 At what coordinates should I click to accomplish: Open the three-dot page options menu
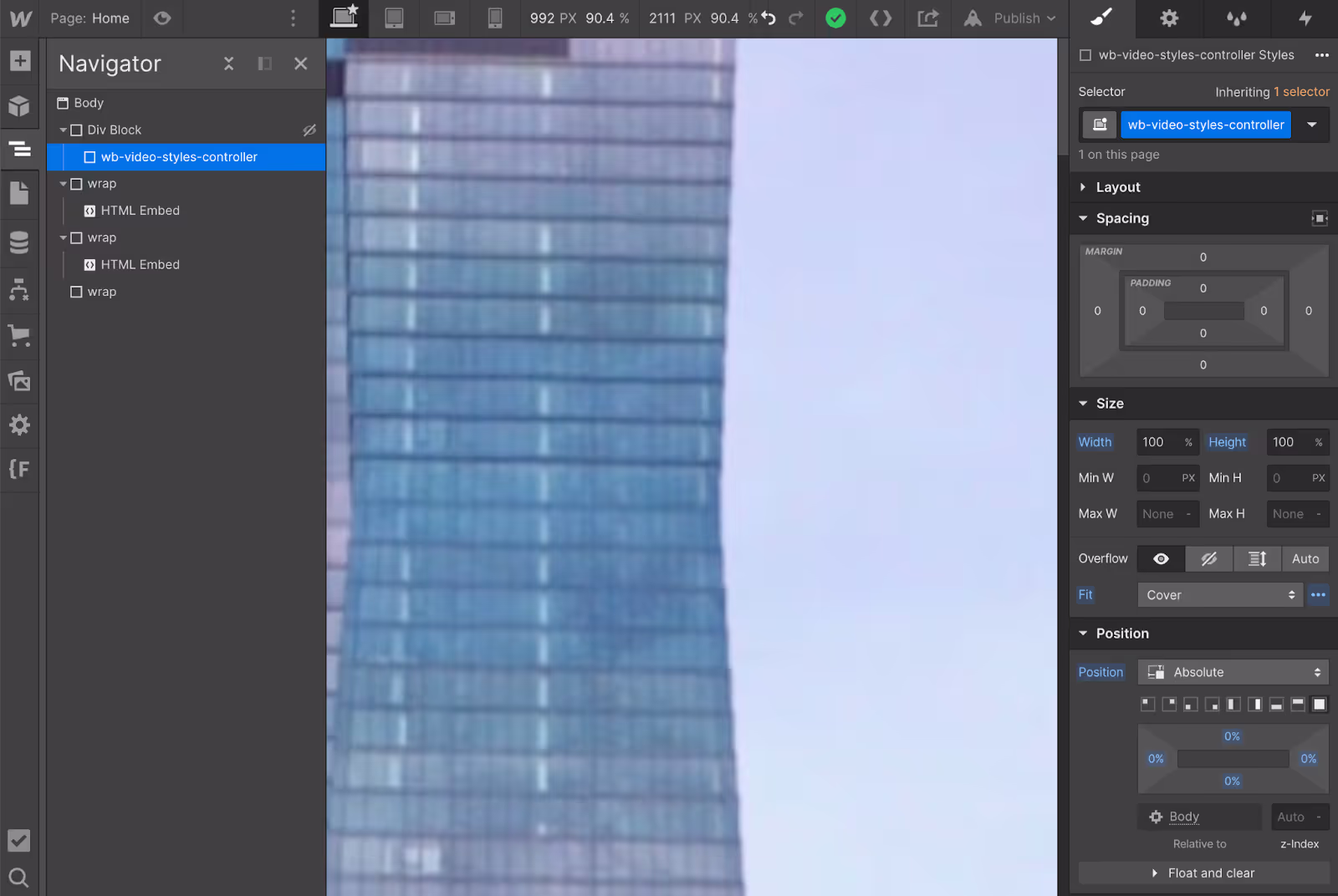pos(293,18)
